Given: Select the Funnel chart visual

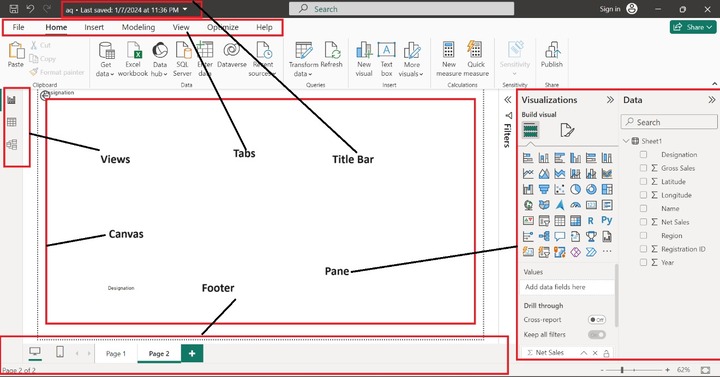Looking at the screenshot, I should point(544,189).
